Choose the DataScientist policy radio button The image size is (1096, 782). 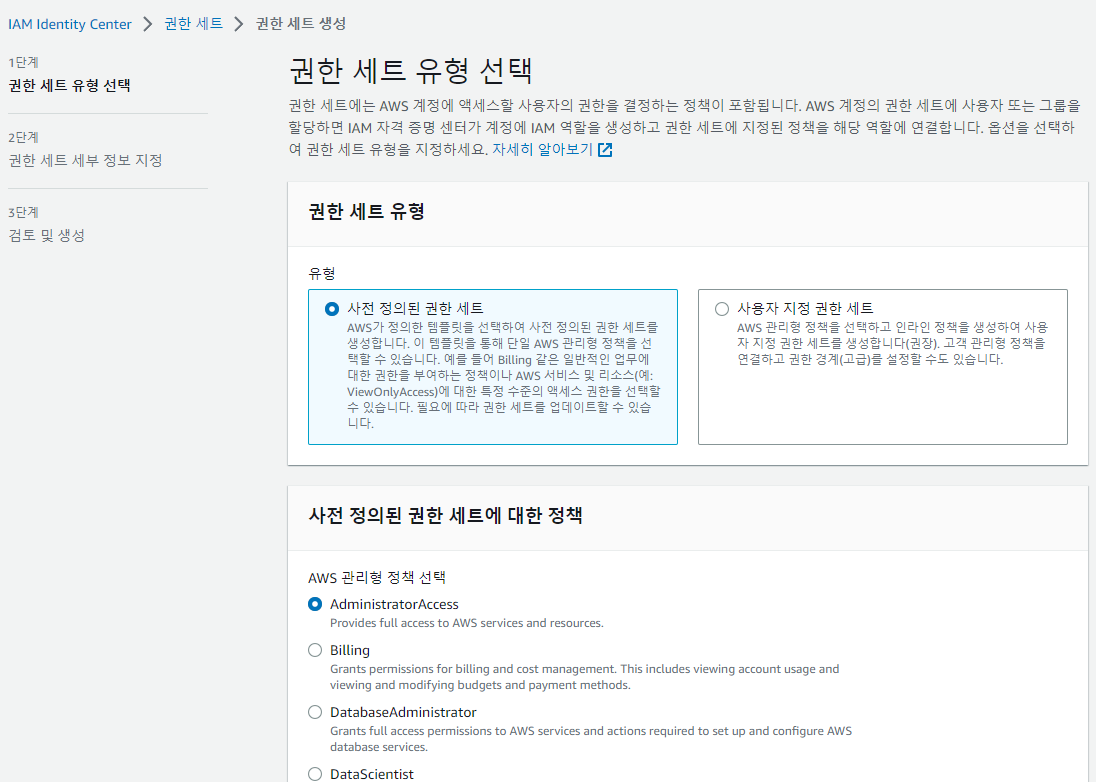coord(315,774)
